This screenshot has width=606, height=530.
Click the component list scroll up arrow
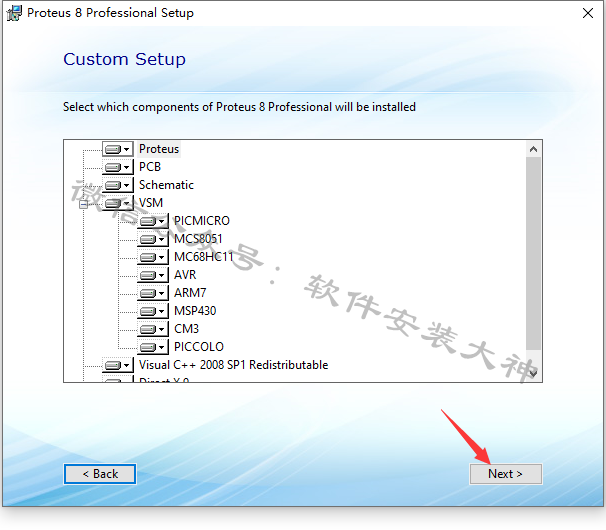533,149
